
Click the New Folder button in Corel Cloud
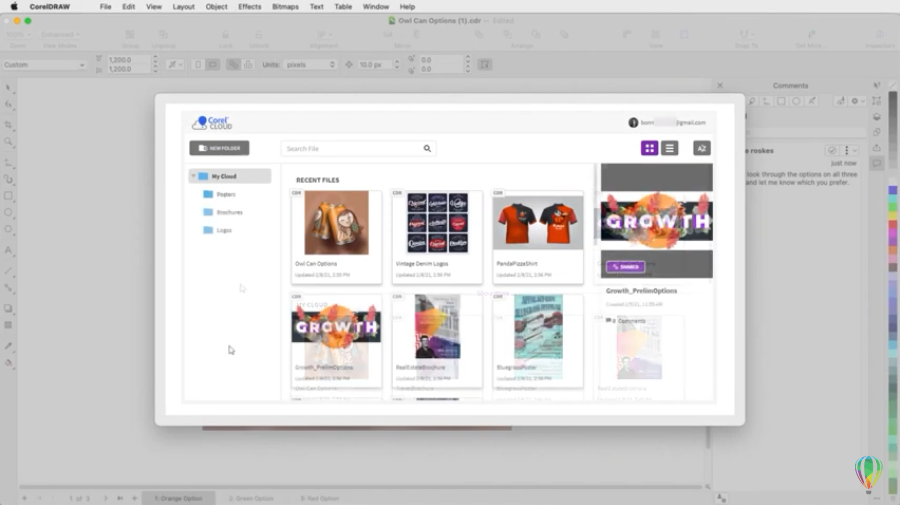point(219,148)
